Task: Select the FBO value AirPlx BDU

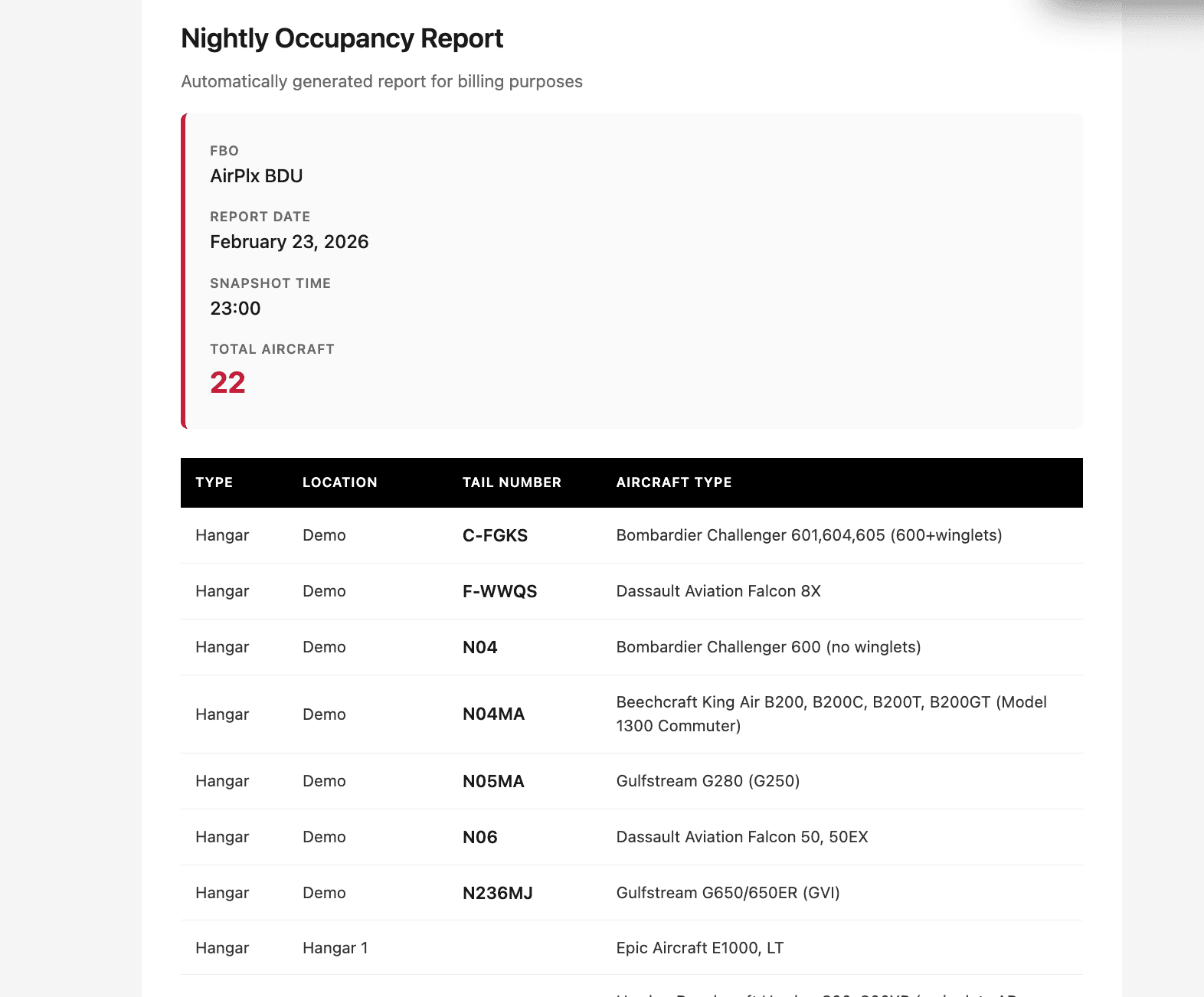Action: (257, 176)
